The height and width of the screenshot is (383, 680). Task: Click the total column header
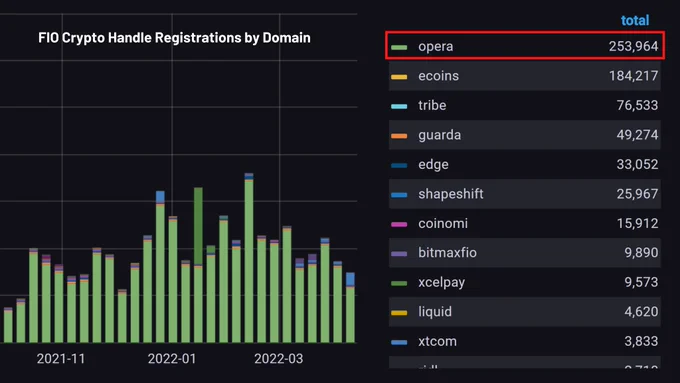[x=635, y=20]
